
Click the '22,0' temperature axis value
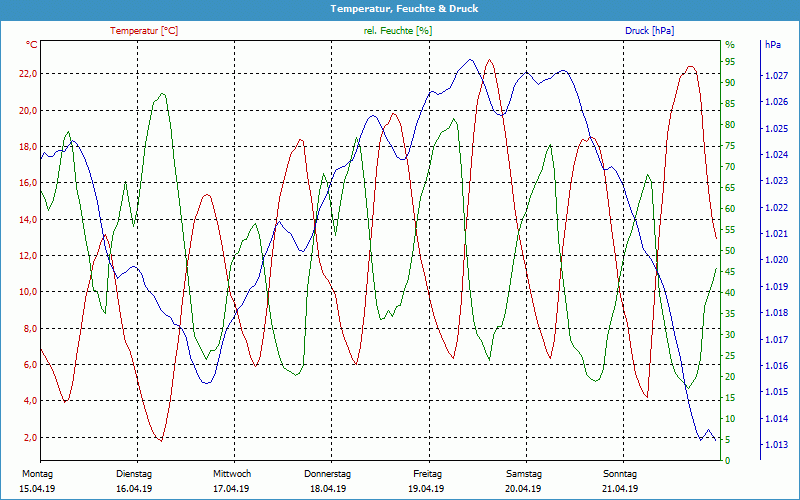(x=28, y=74)
